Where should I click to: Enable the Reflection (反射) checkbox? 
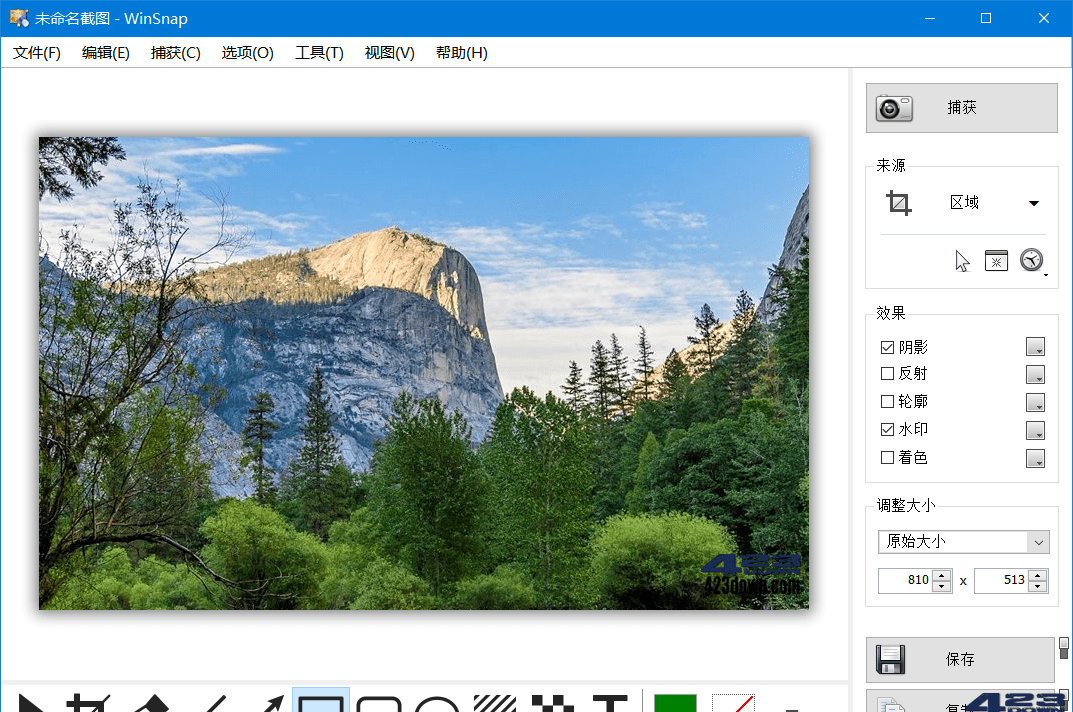click(x=888, y=374)
